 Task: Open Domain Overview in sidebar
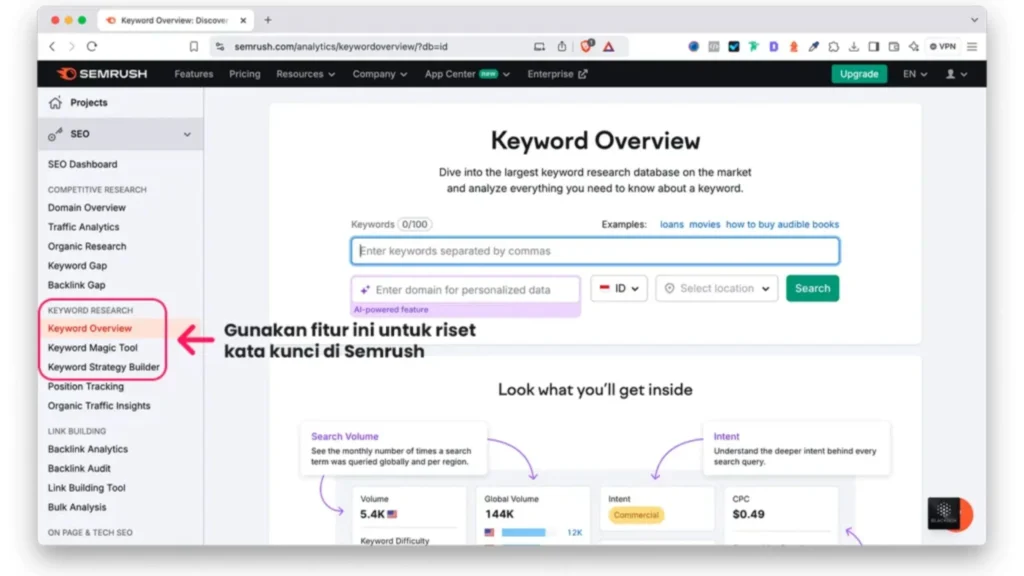pos(86,208)
